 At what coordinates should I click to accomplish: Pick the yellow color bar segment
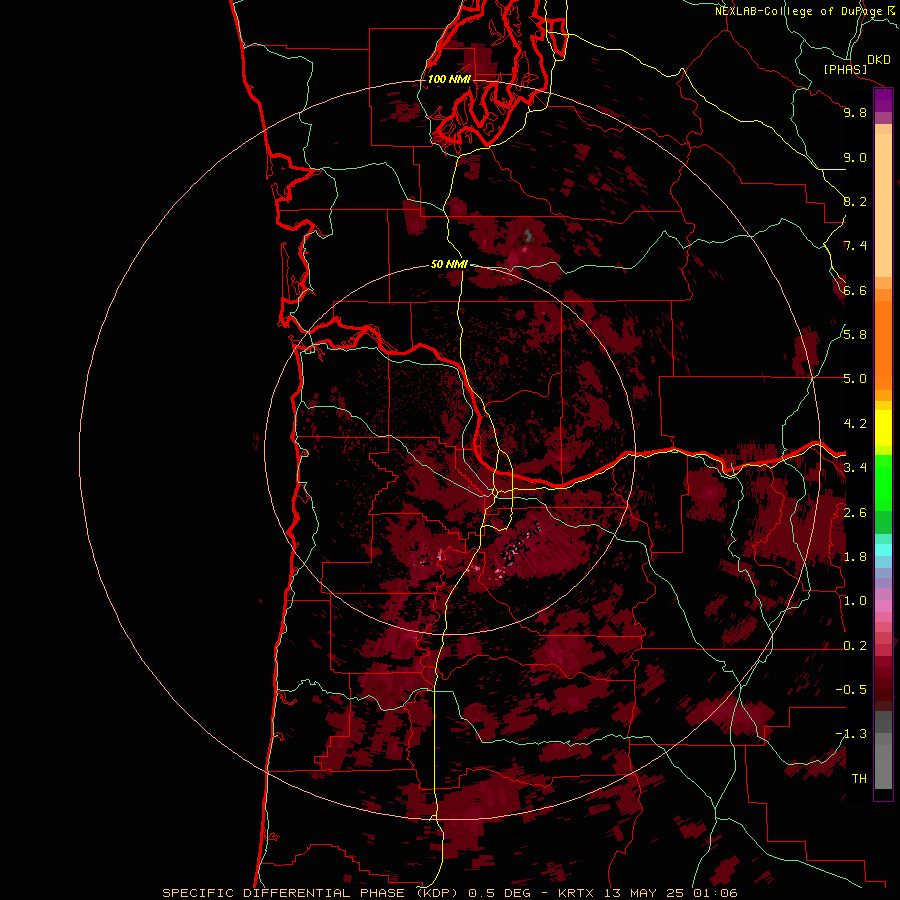(883, 428)
